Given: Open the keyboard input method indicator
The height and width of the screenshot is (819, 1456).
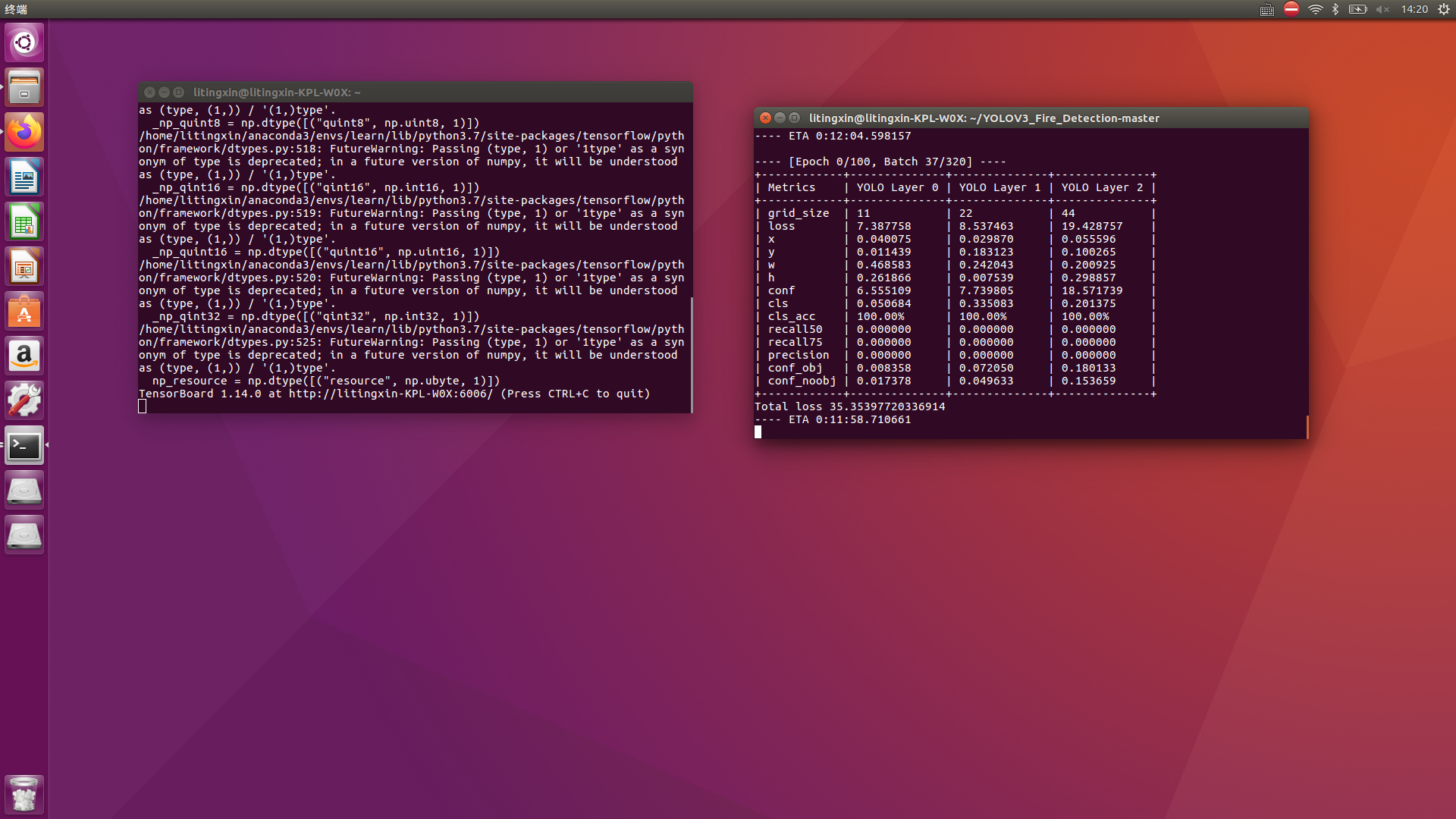Looking at the screenshot, I should click(x=1267, y=9).
